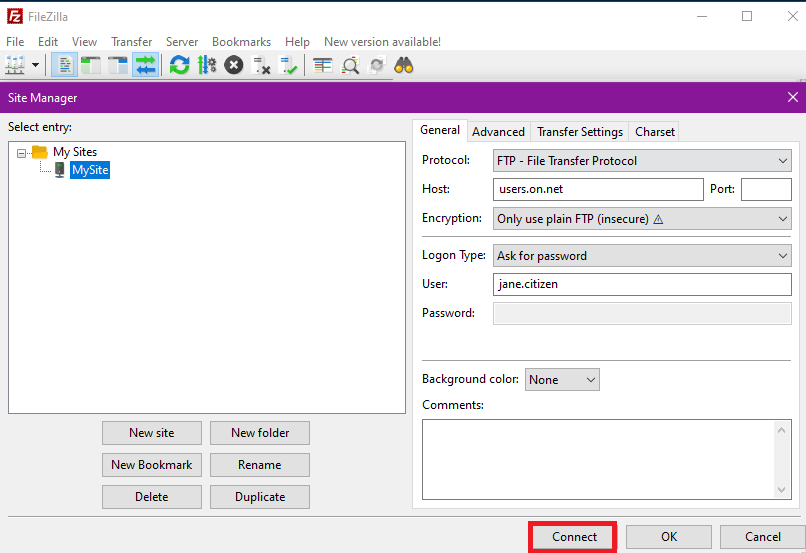
Task: Toggle processing of transfer queue icon
Action: (207, 65)
